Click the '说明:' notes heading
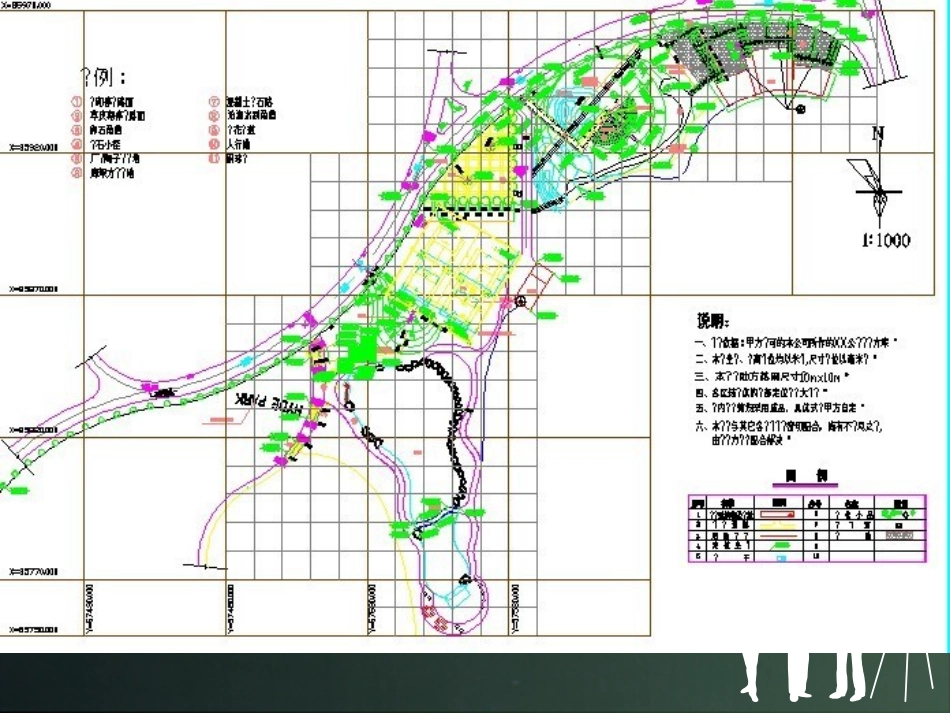950x713 pixels. 713,320
